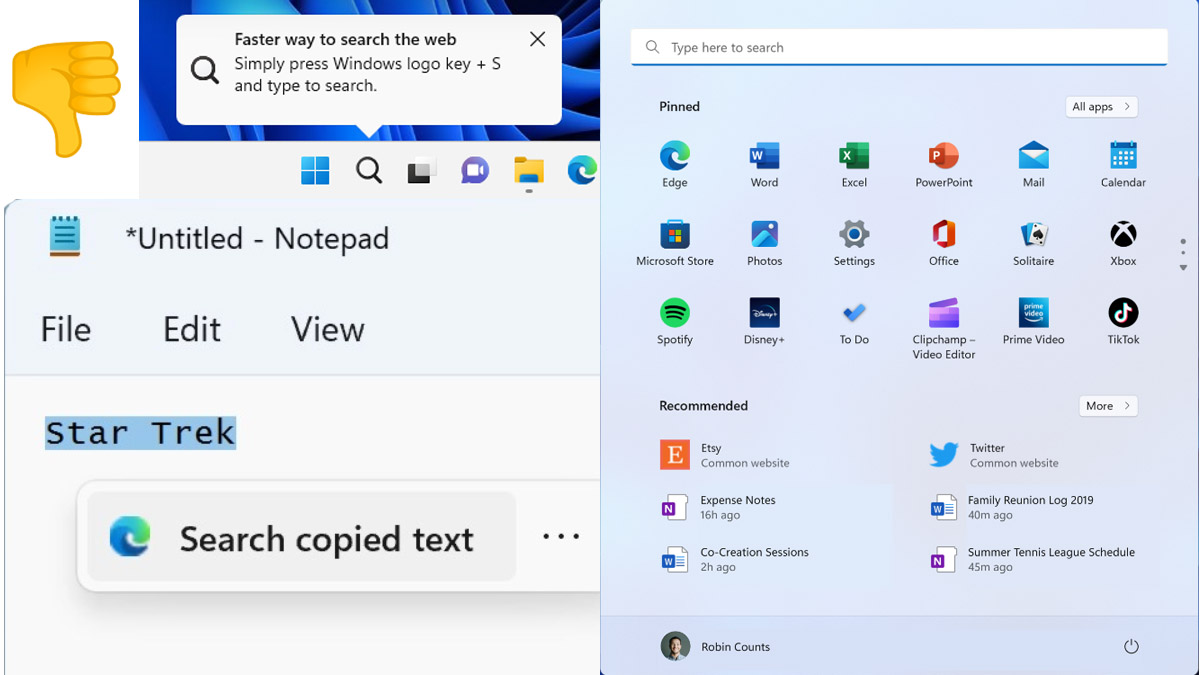The width and height of the screenshot is (1200, 675).
Task: Launch the Office app
Action: coord(944,243)
